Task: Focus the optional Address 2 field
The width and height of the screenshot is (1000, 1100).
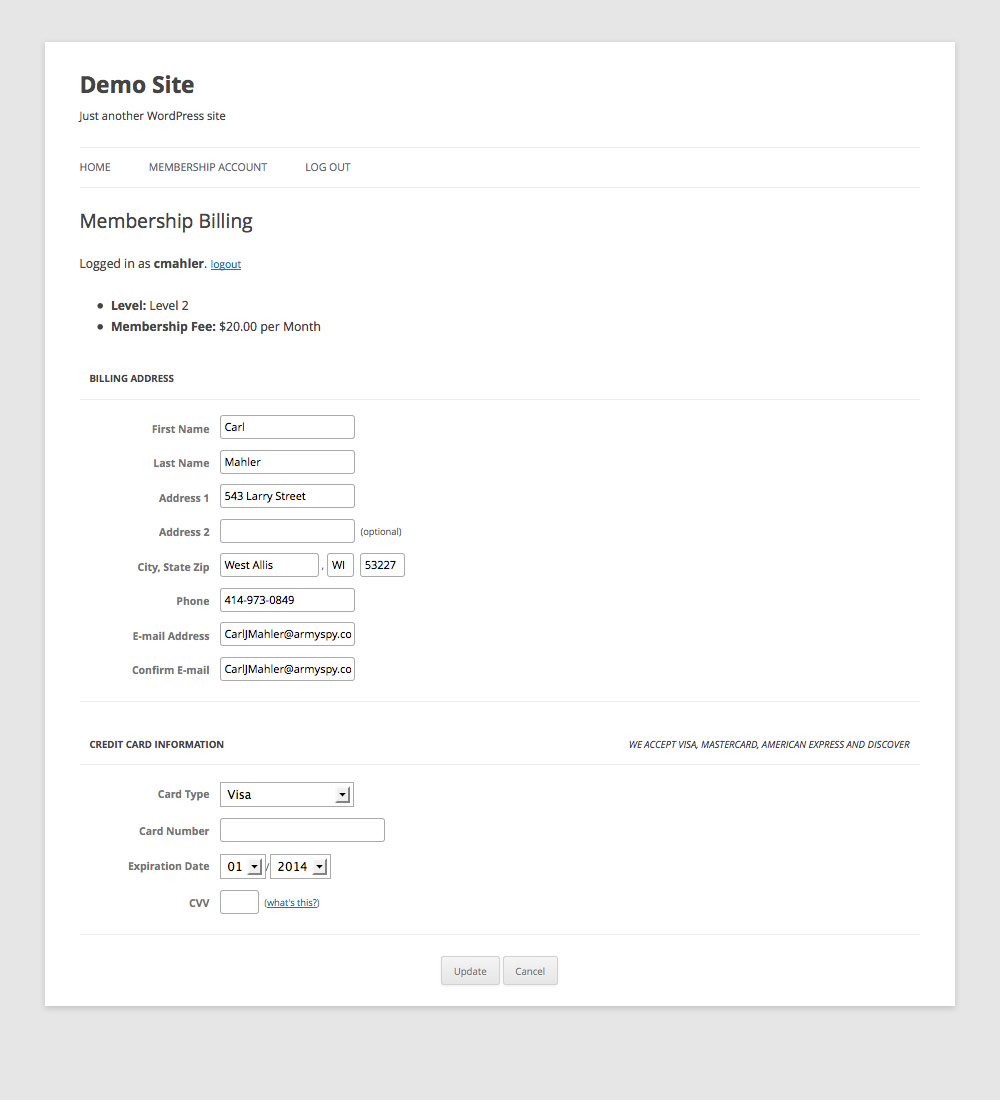Action: click(x=287, y=530)
